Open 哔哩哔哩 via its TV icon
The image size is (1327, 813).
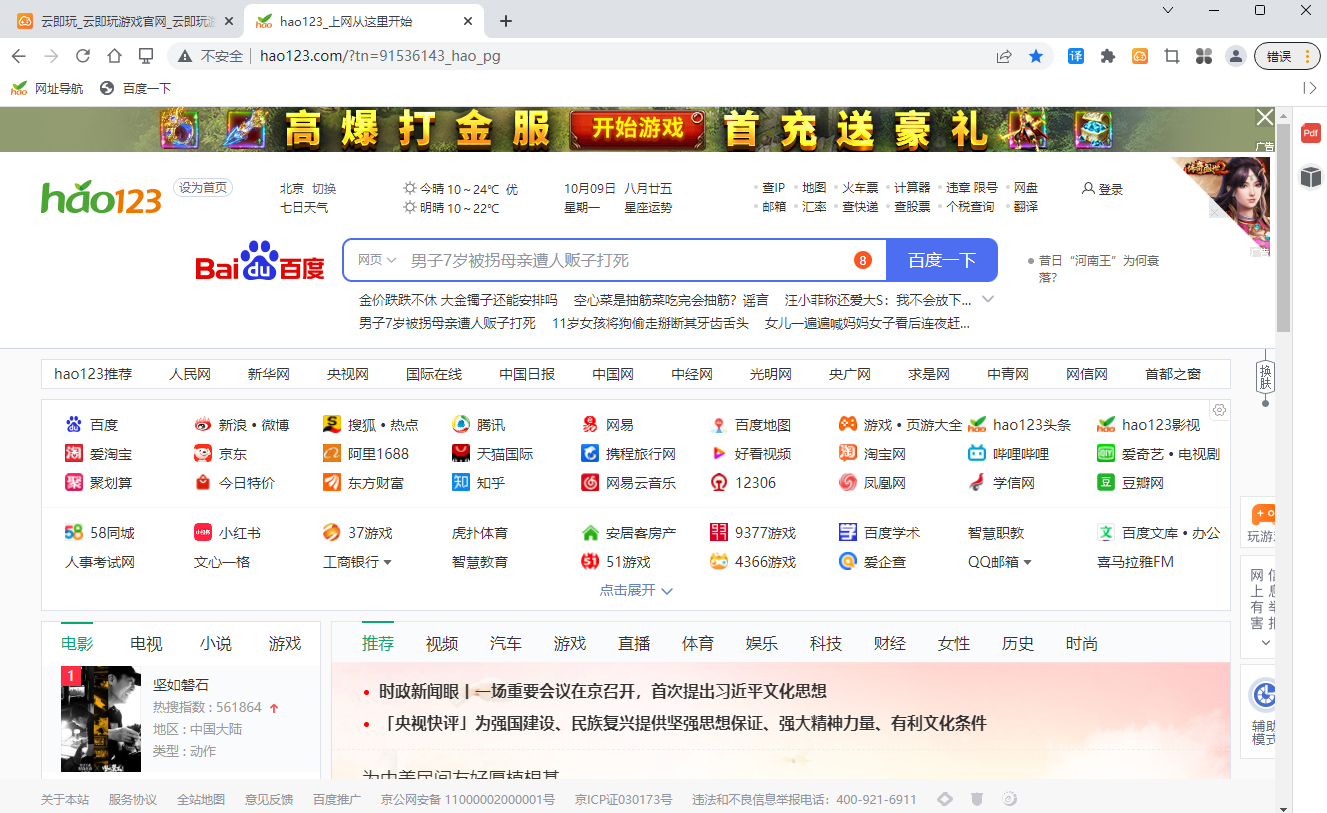pyautogui.click(x=976, y=453)
